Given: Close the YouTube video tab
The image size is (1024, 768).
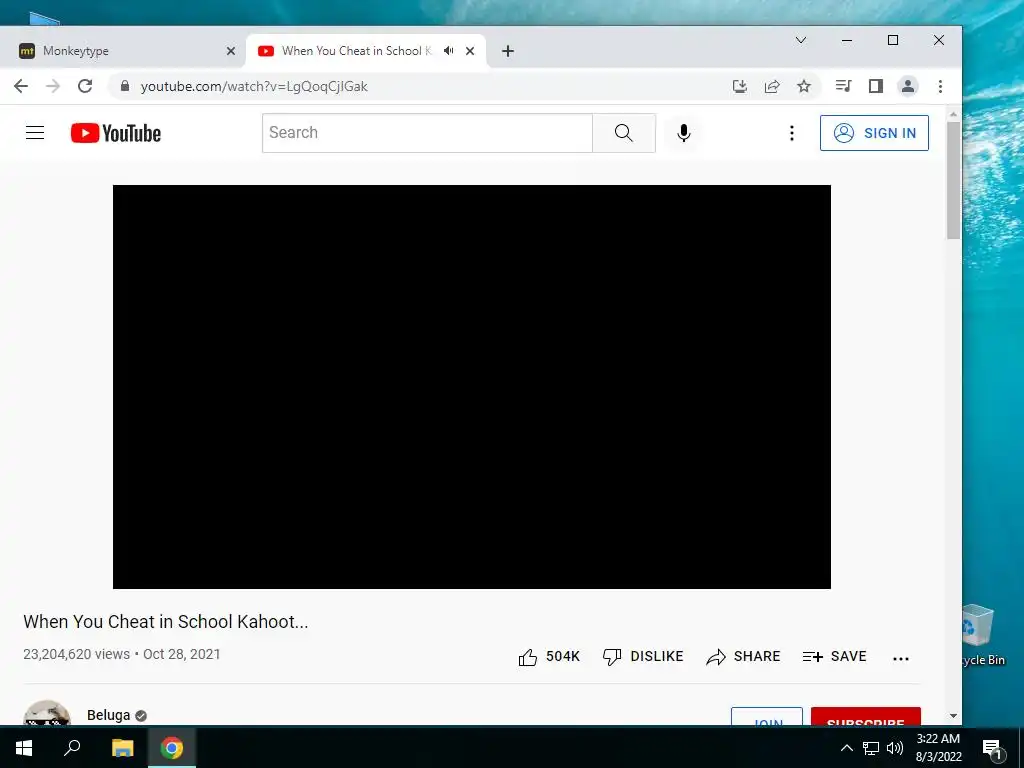Looking at the screenshot, I should tap(470, 51).
